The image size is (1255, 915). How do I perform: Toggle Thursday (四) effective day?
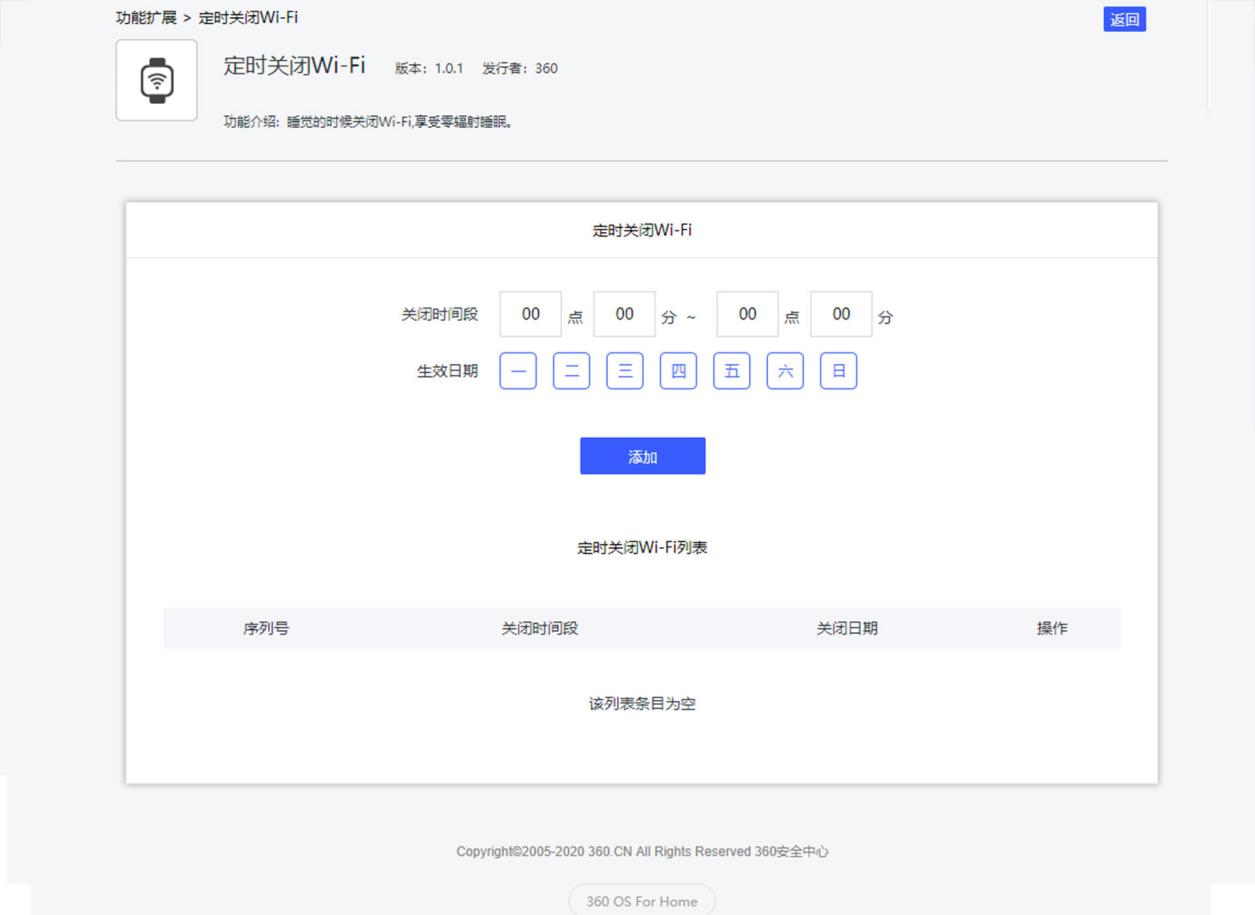[x=677, y=370]
